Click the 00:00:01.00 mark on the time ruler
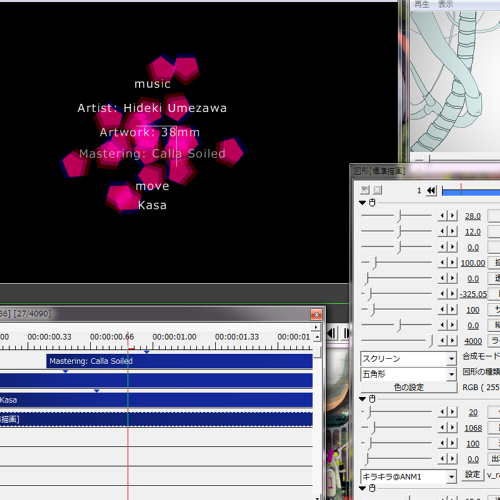 click(x=174, y=337)
